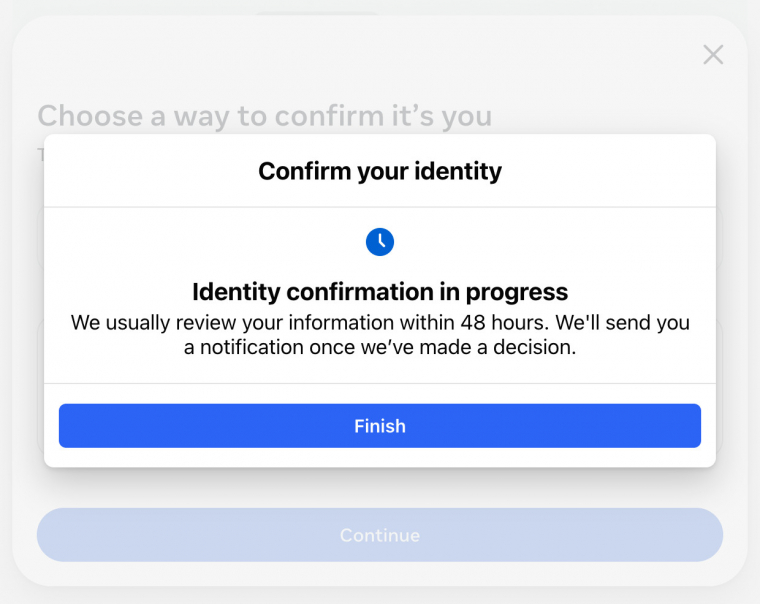The width and height of the screenshot is (760, 604).
Task: Click the empty white space beside the clock icon
Action: (533, 241)
